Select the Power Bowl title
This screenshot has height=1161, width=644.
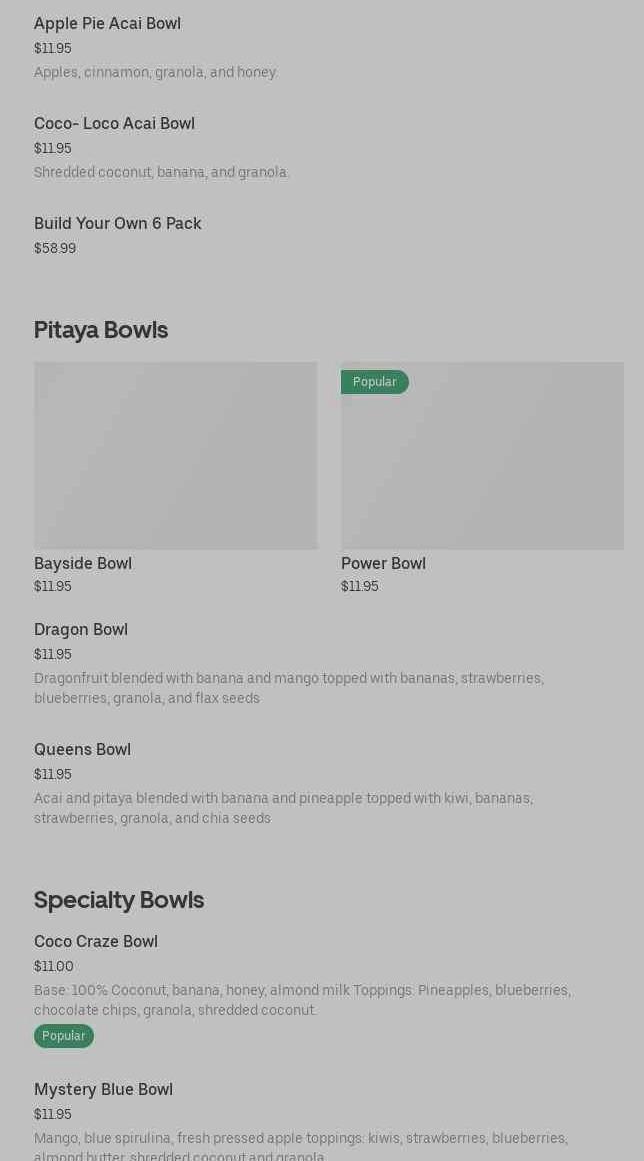click(383, 563)
